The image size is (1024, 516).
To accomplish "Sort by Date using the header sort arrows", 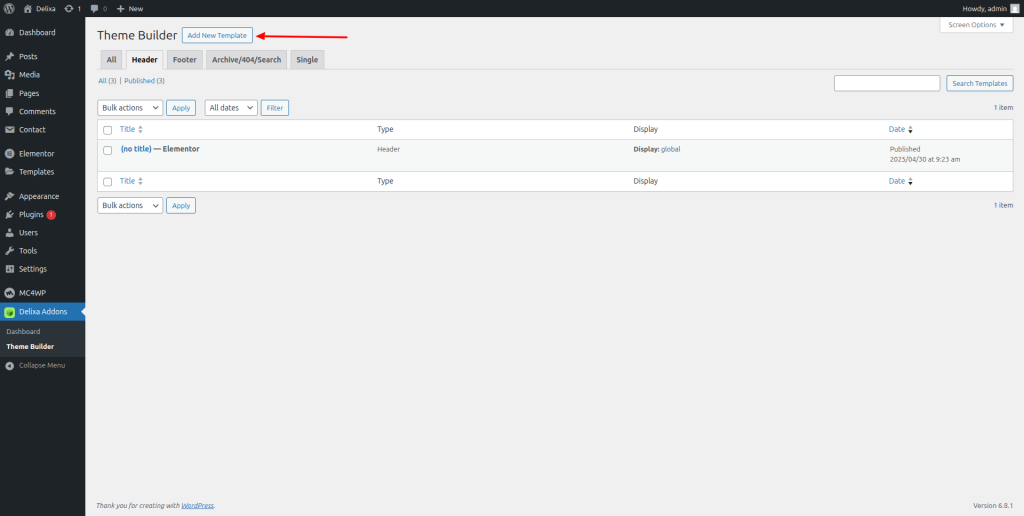I will 910,130.
